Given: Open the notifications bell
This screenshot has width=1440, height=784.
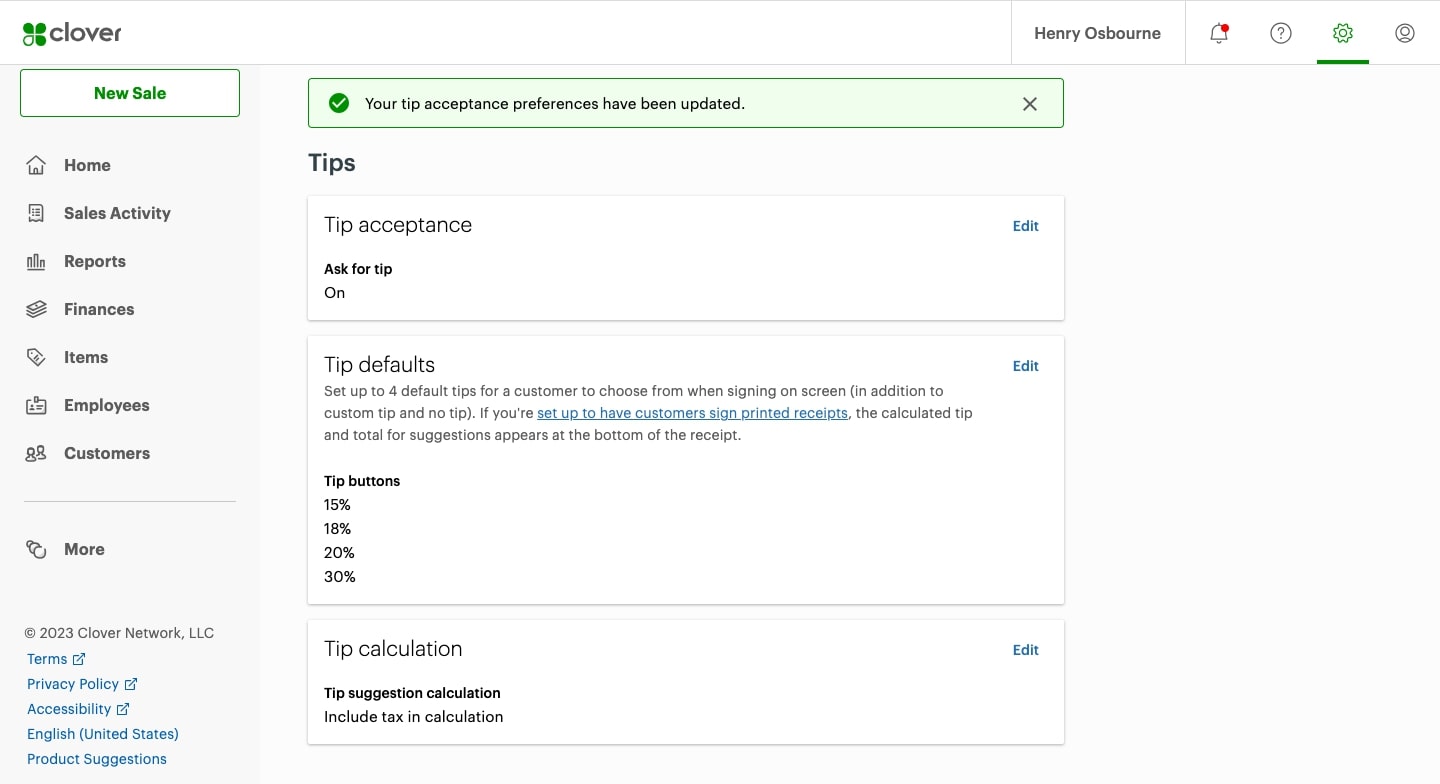Looking at the screenshot, I should point(1219,33).
